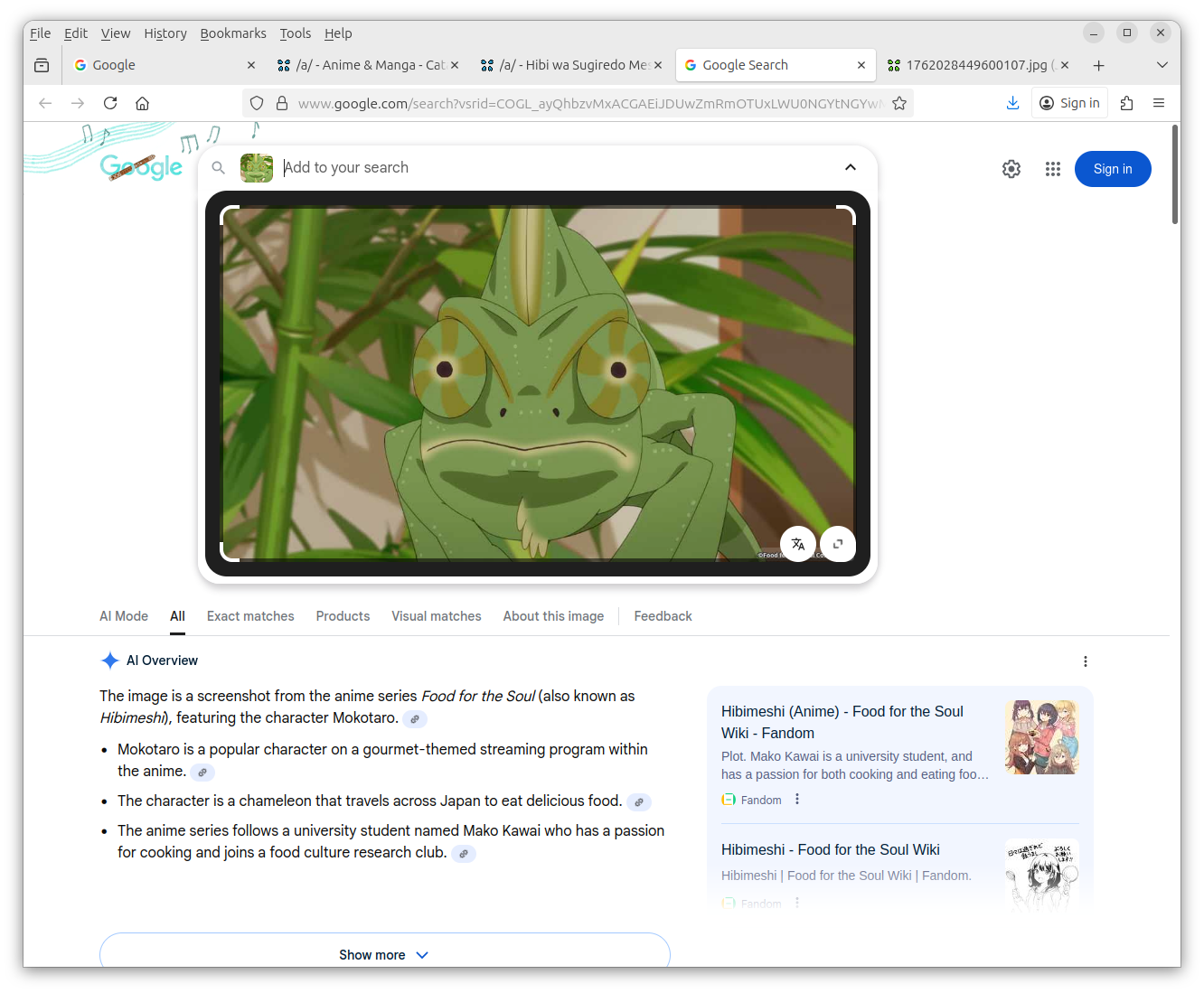Image resolution: width=1204 pixels, height=993 pixels.
Task: Click the citation link icon after chameleon bullet
Action: point(639,802)
